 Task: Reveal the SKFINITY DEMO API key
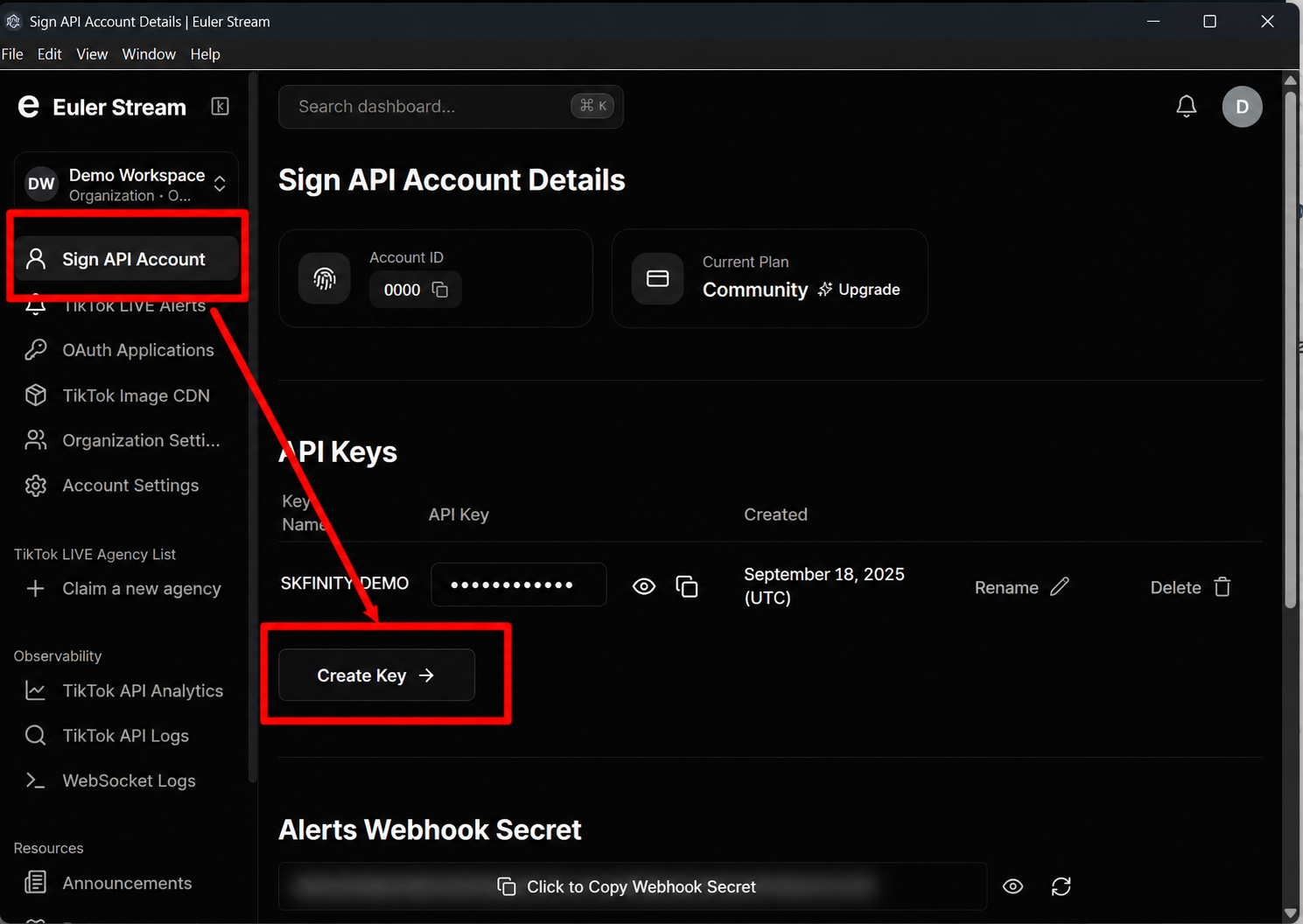click(x=644, y=586)
